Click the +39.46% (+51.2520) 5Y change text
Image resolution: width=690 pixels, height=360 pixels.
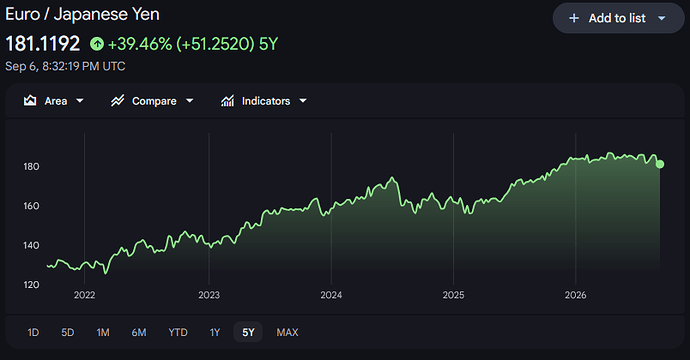click(193, 44)
